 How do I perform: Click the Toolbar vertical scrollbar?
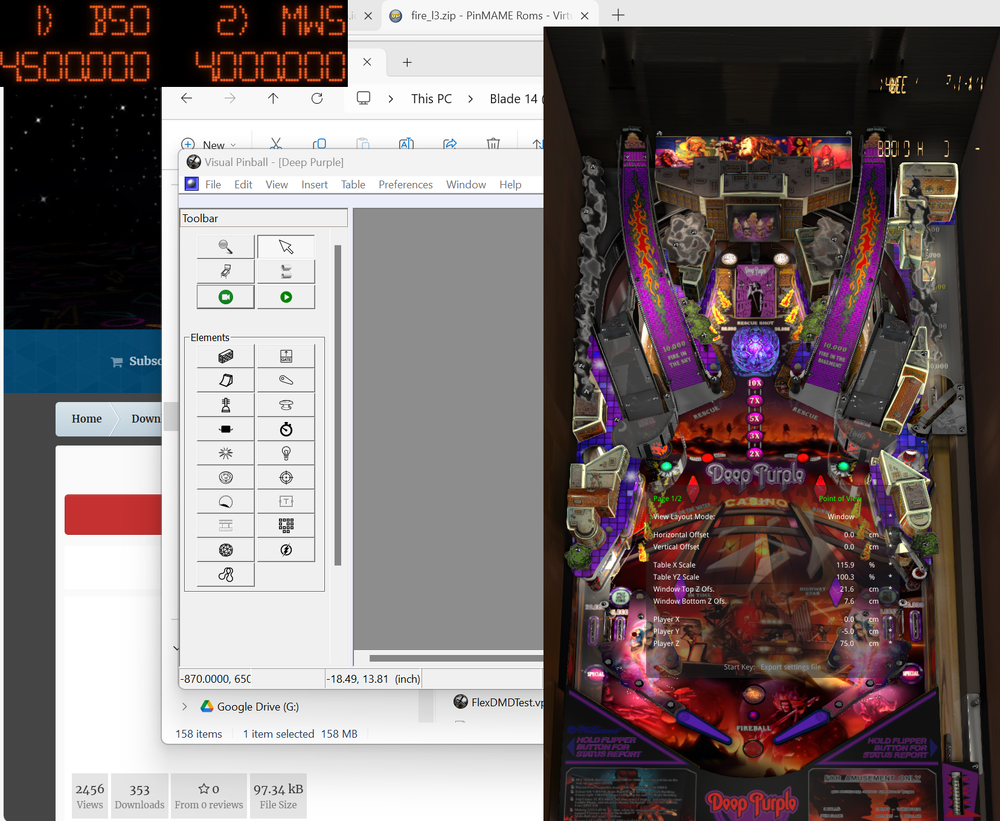pos(338,405)
